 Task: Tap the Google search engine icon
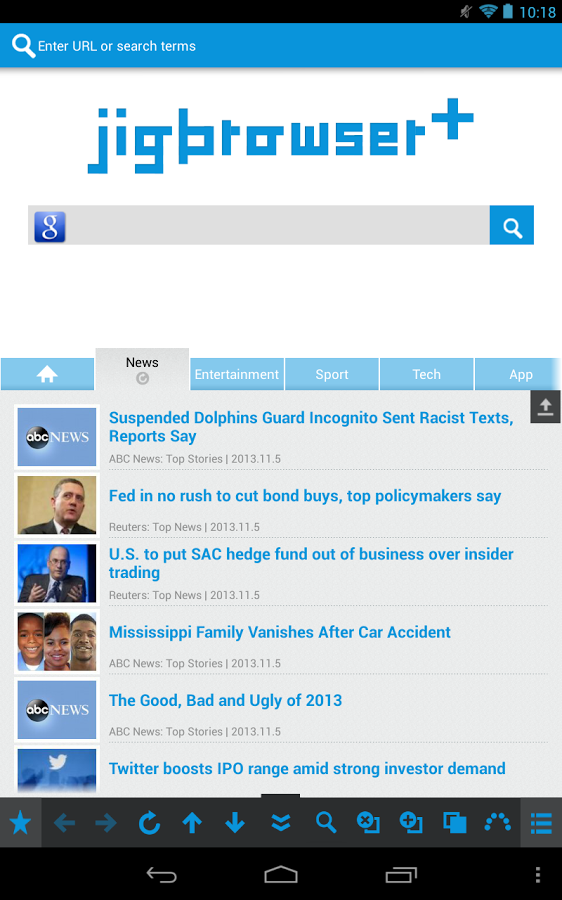point(50,226)
